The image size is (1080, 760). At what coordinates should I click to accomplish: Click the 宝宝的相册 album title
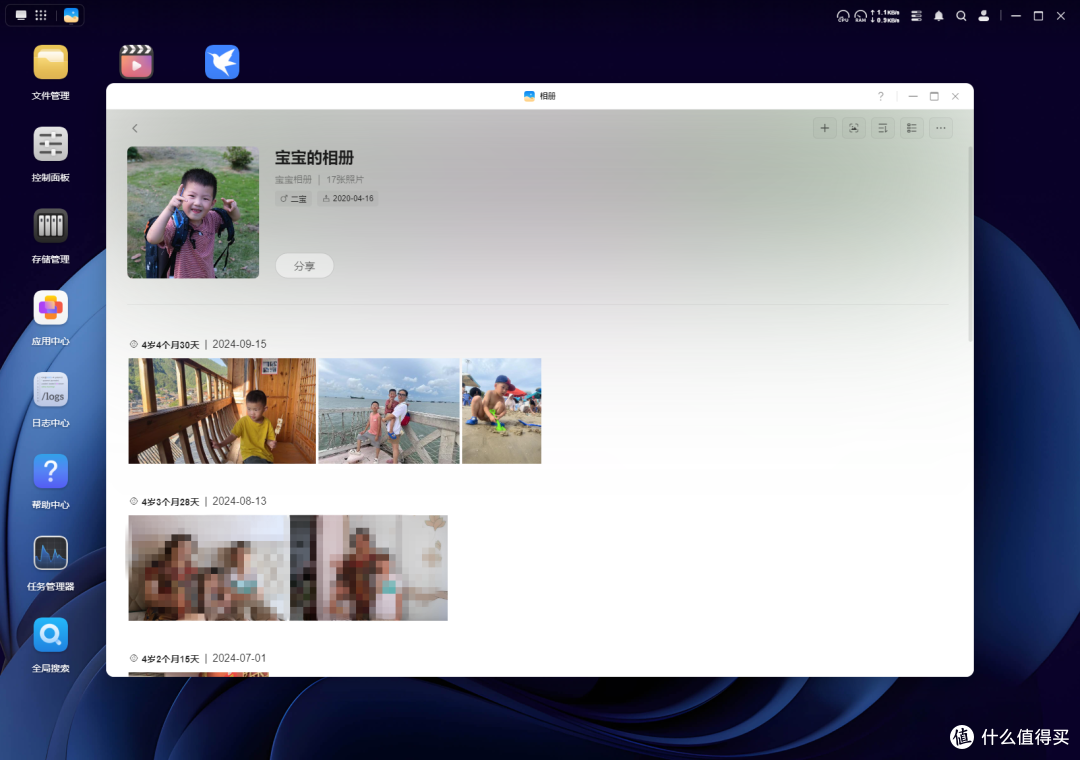coord(314,158)
